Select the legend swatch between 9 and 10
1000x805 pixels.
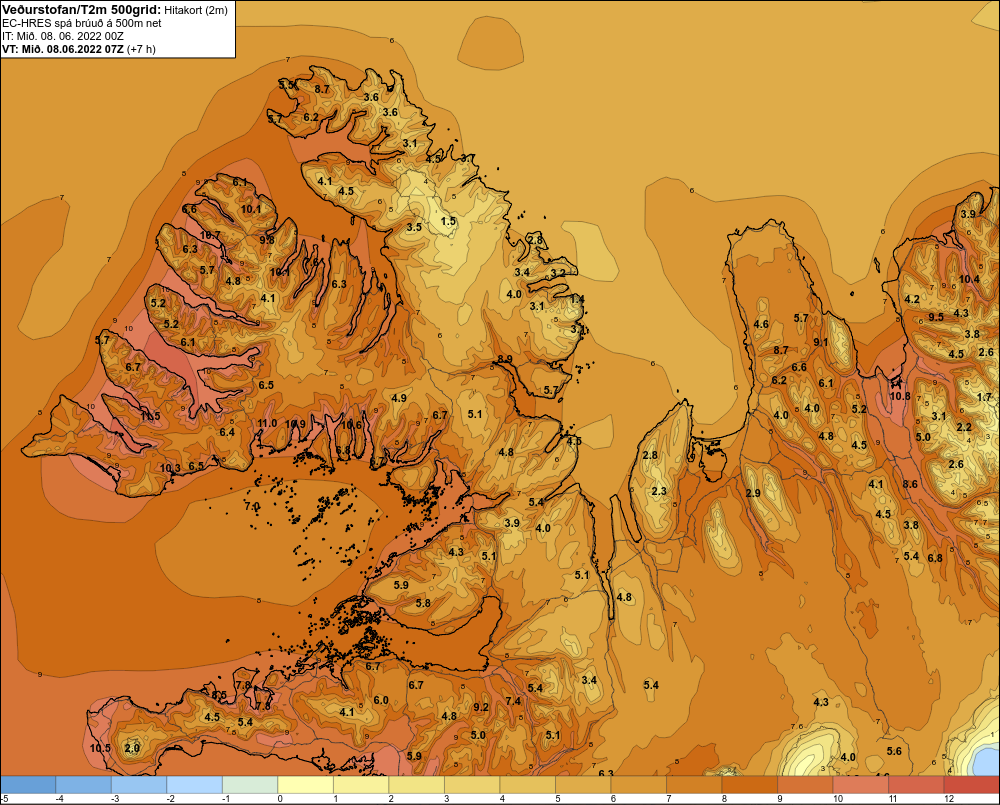coord(805,785)
